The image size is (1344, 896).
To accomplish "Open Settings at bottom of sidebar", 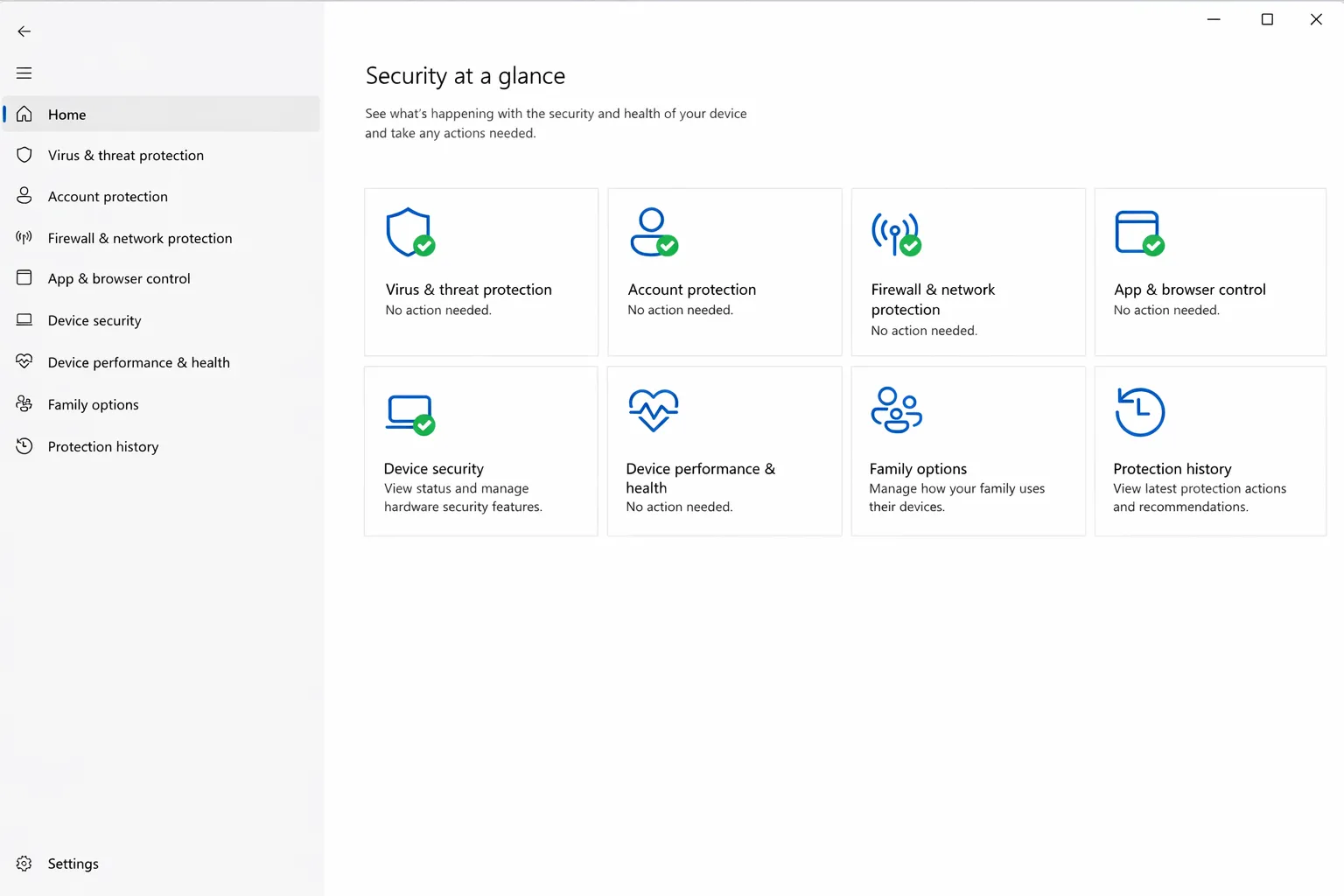I will 162,864.
